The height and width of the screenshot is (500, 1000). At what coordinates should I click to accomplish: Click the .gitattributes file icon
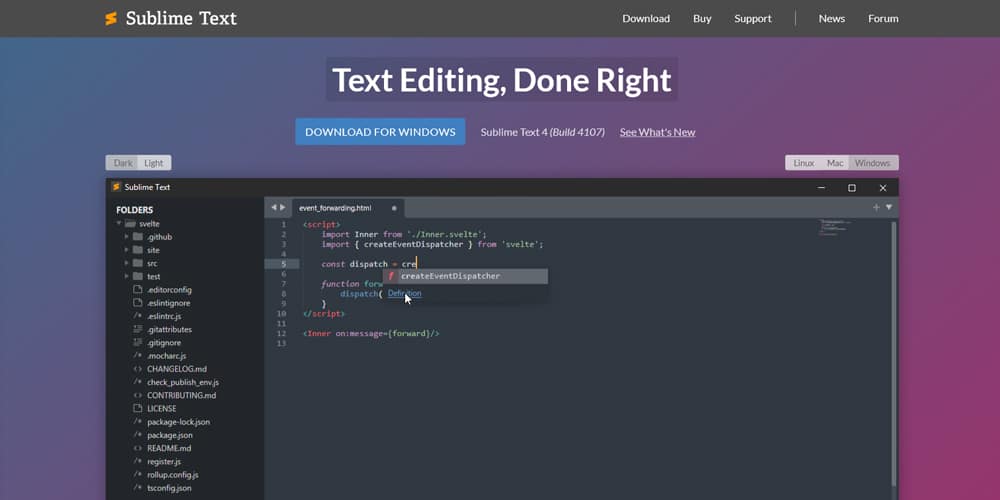pos(137,329)
